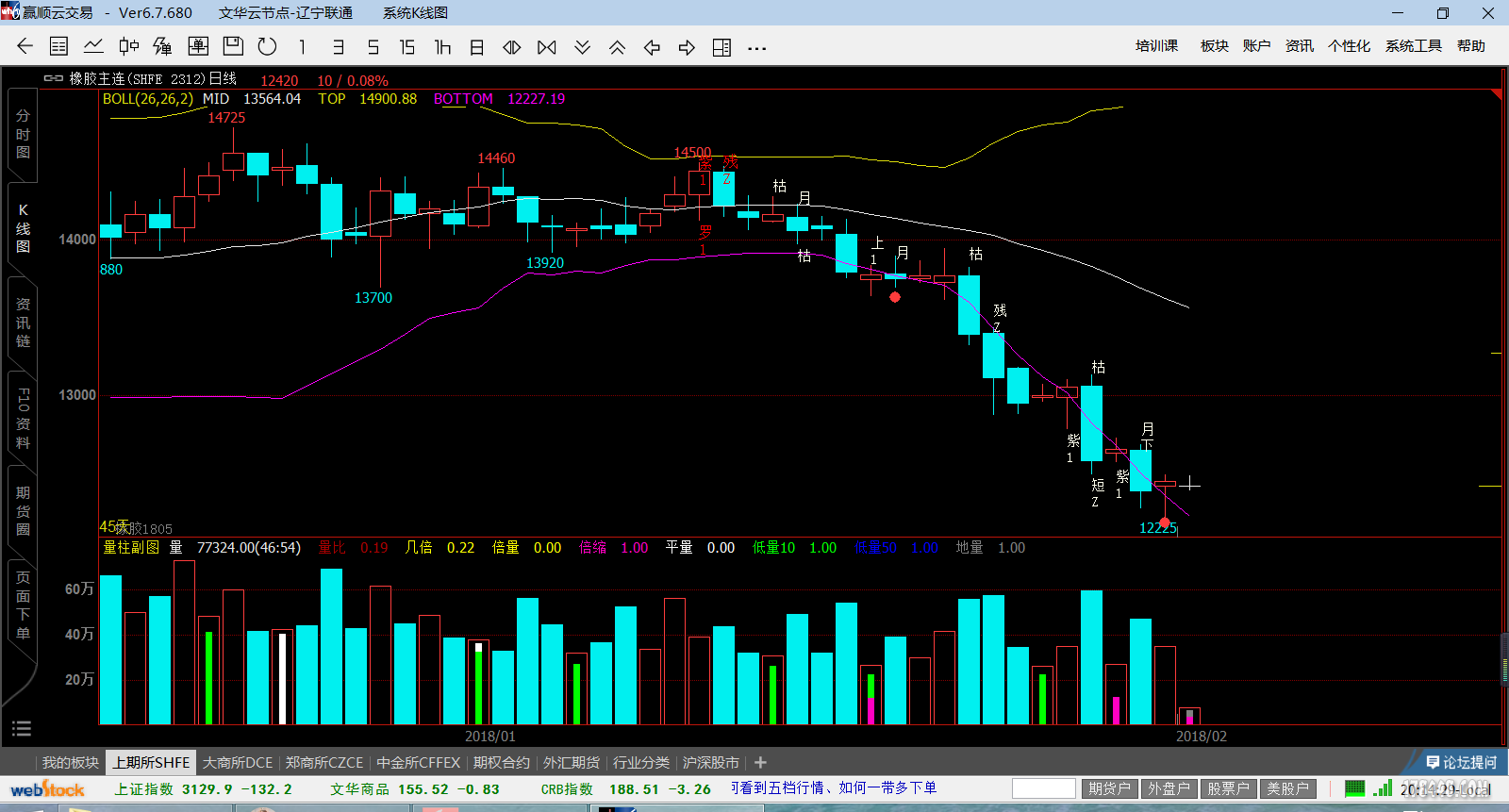The image size is (1509, 812).
Task: Click the hollow right arrow icon
Action: (x=687, y=46)
